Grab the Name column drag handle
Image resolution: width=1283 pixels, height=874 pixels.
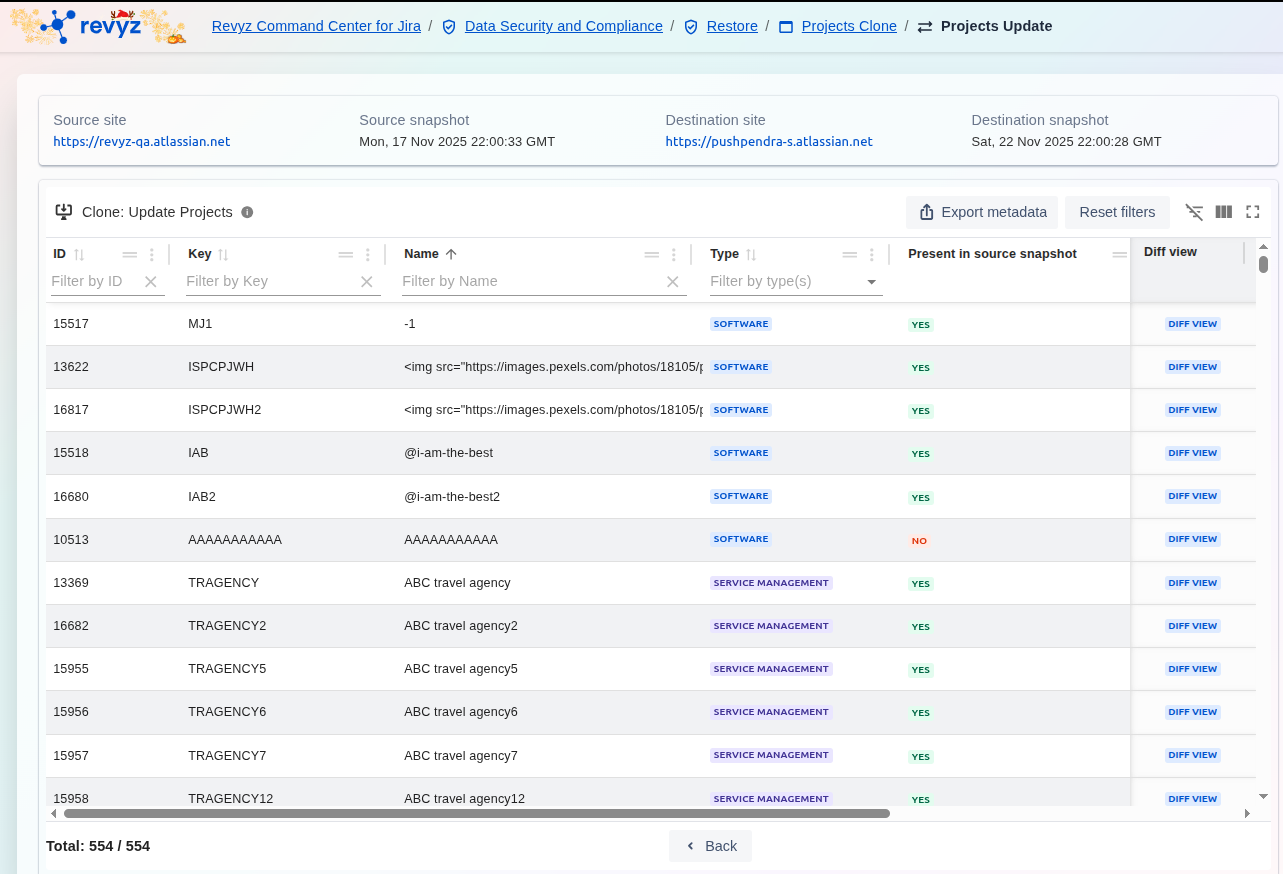(x=652, y=255)
